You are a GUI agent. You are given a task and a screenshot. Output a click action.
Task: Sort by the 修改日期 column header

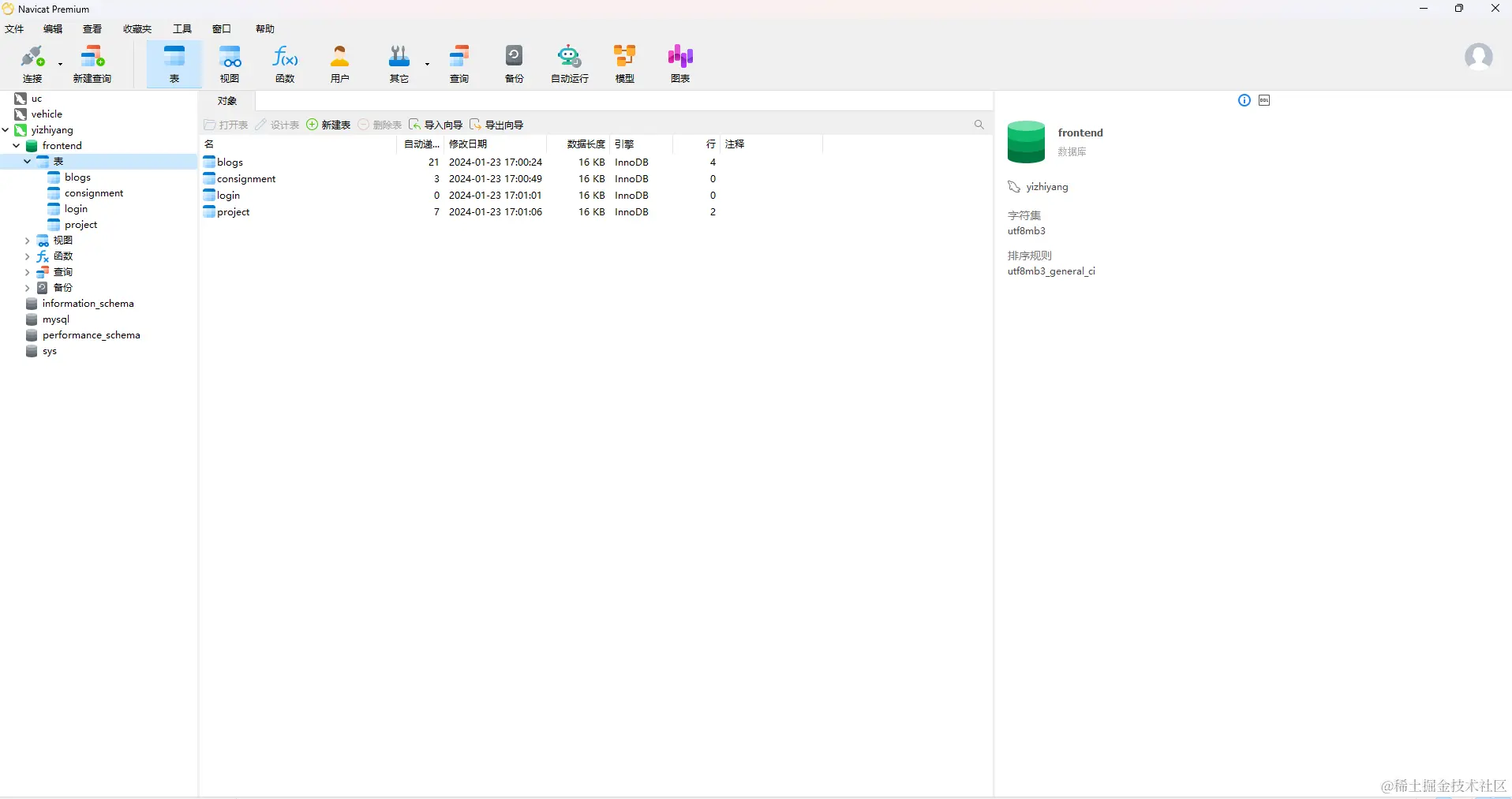tap(495, 144)
